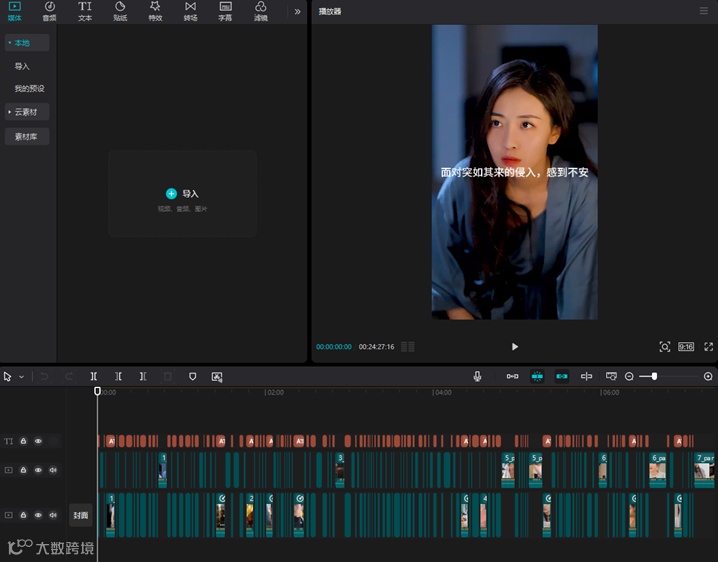
Task: Expand the 云素材 section in sidebar
Action: coord(27,112)
